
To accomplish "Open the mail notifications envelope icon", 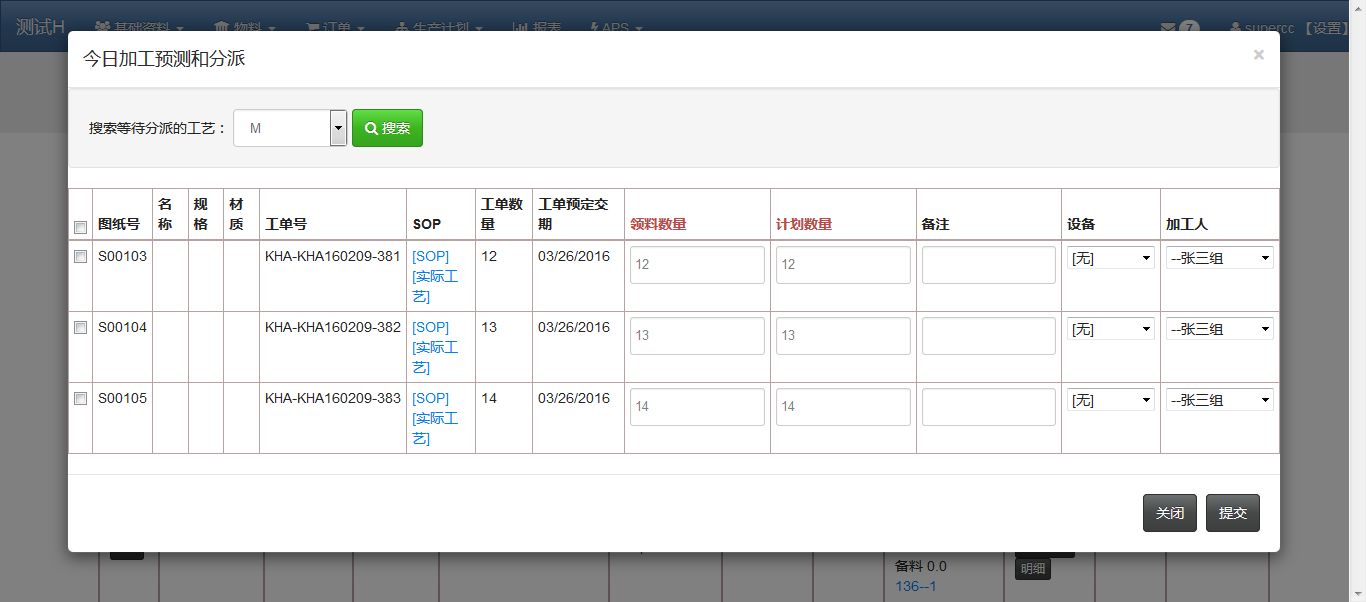I will point(1167,28).
